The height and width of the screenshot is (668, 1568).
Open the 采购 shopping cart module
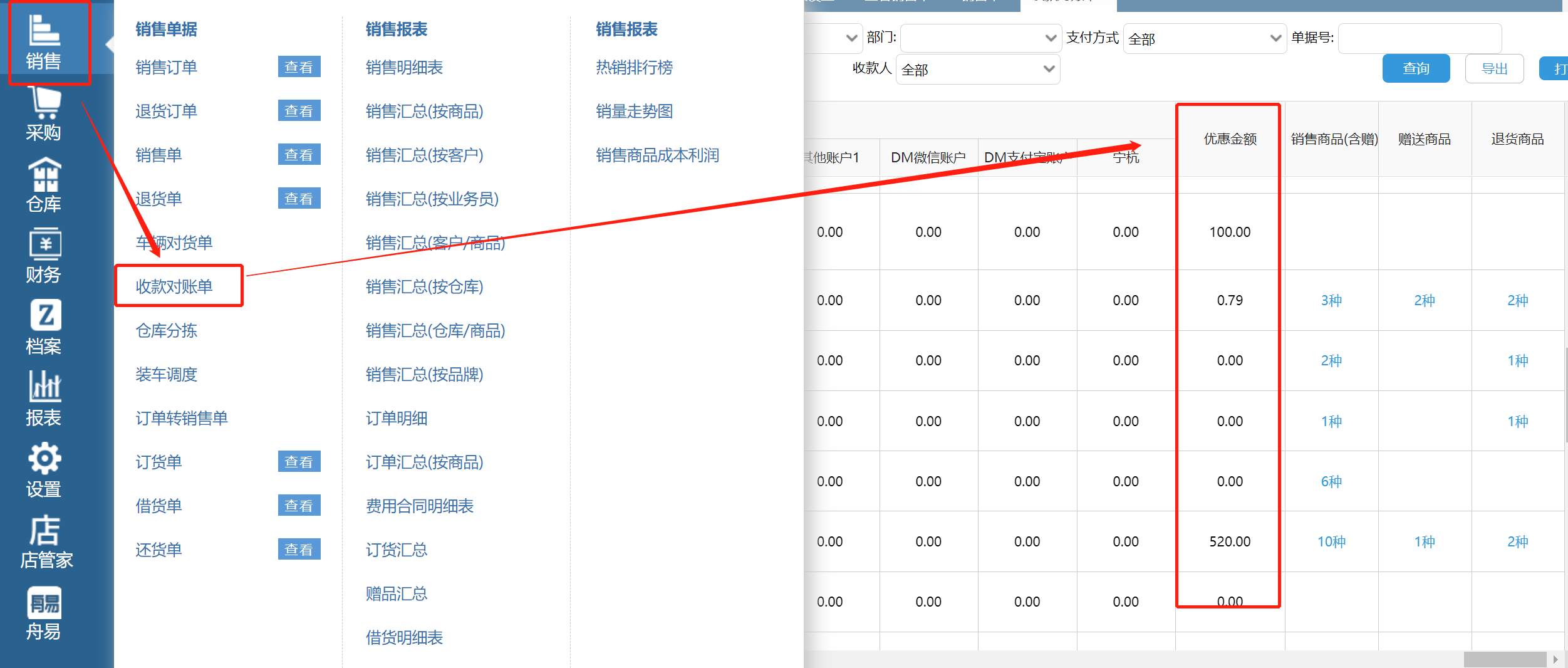(x=44, y=115)
